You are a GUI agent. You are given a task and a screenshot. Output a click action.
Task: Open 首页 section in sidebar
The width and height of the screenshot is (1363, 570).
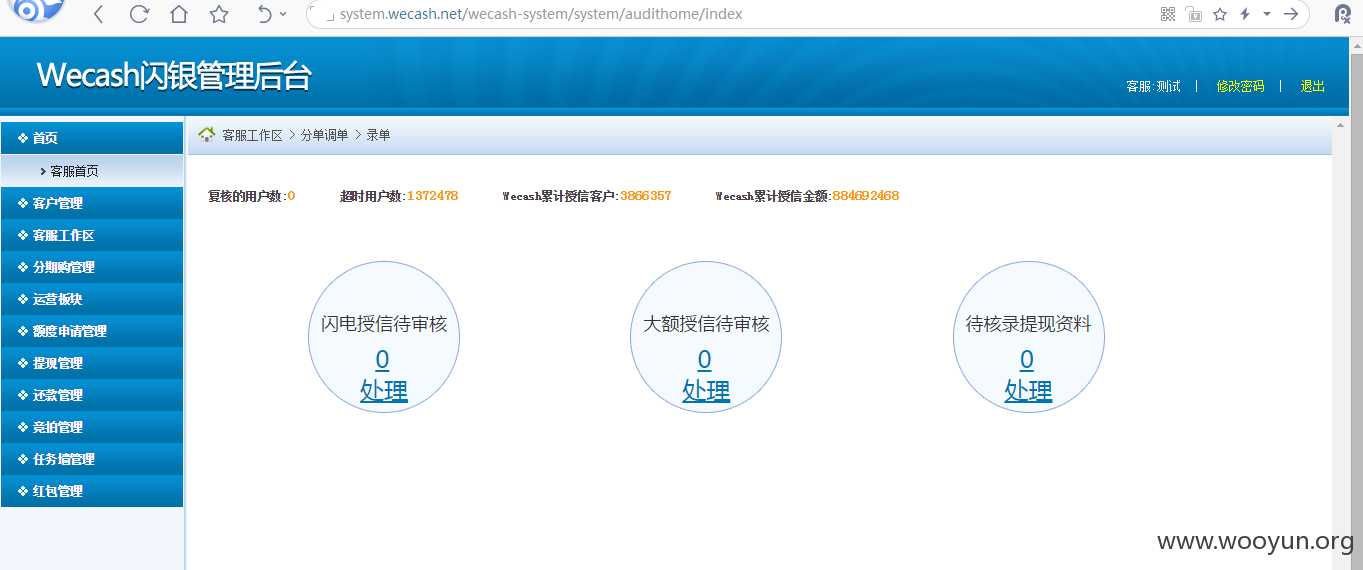pyautogui.click(x=92, y=138)
